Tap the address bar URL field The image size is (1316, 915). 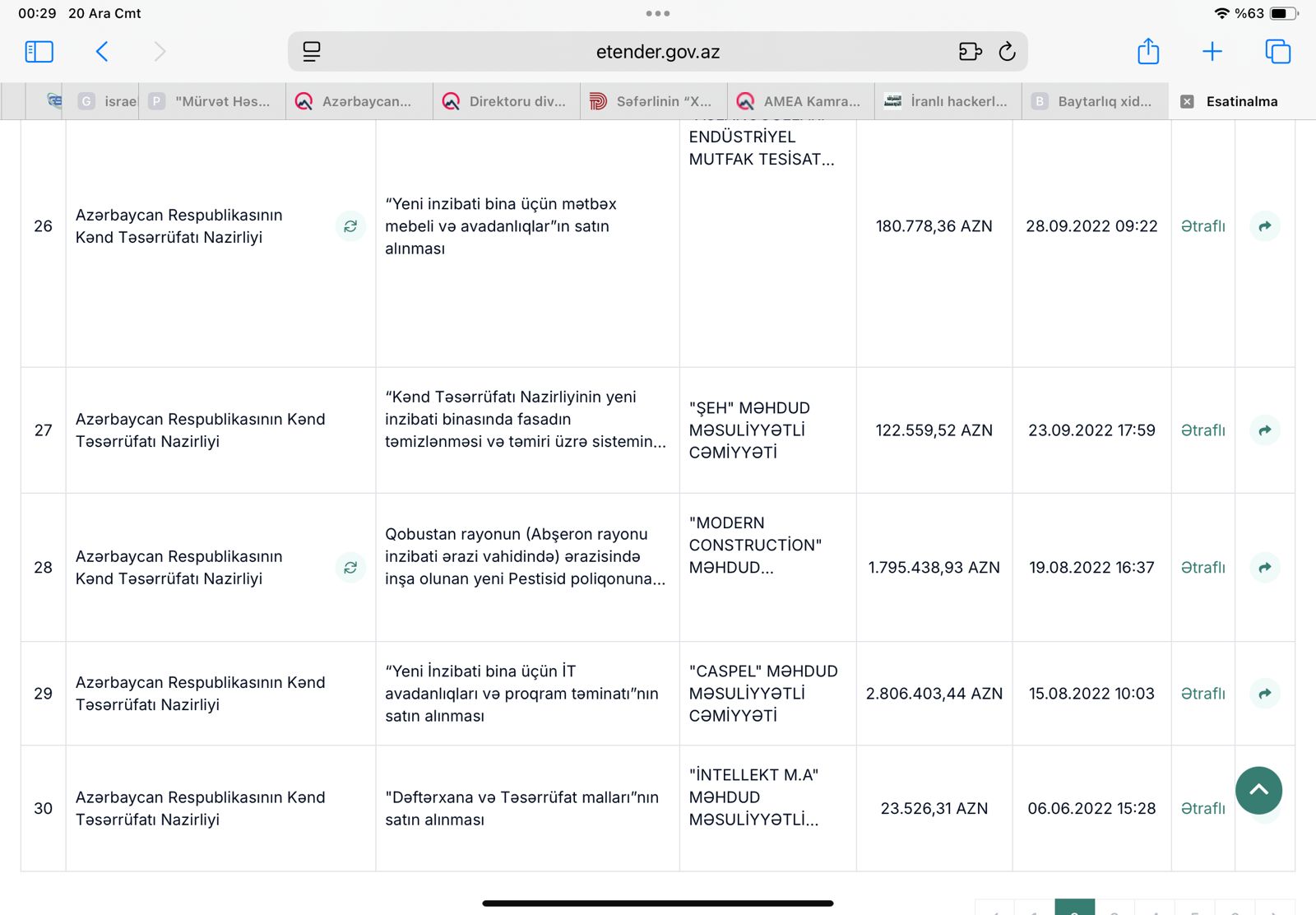(657, 52)
